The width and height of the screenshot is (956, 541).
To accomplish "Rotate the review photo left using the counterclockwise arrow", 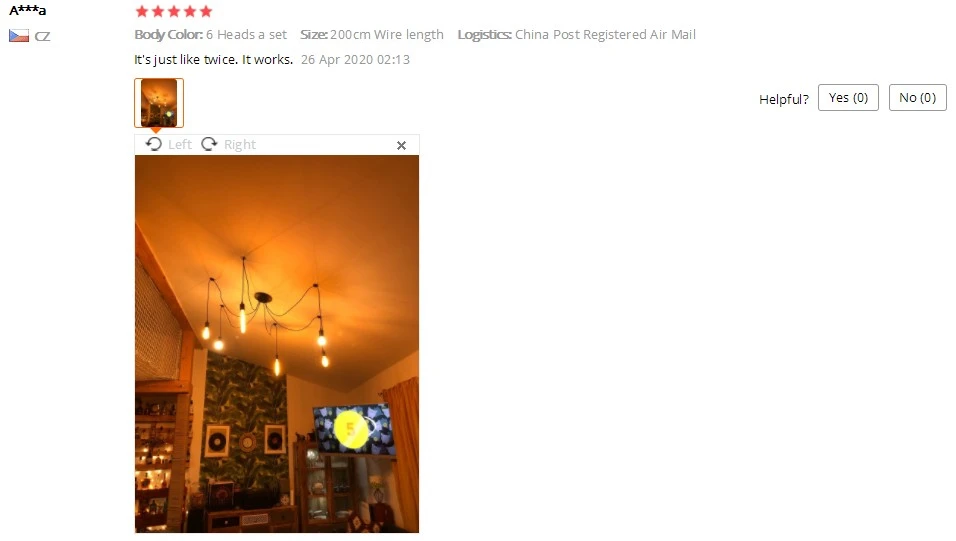I will click(154, 144).
